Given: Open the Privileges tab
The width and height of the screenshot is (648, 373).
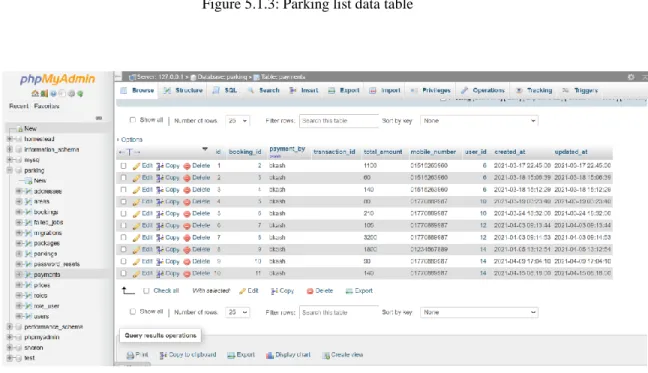Looking at the screenshot, I should pos(431,90).
